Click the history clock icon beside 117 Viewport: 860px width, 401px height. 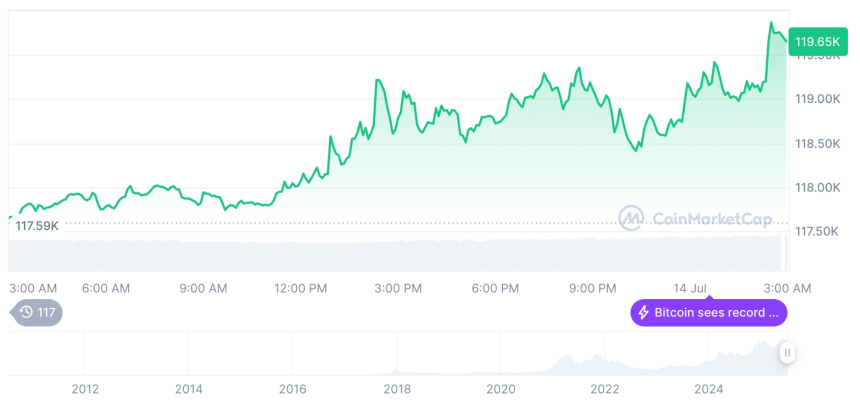(26, 313)
